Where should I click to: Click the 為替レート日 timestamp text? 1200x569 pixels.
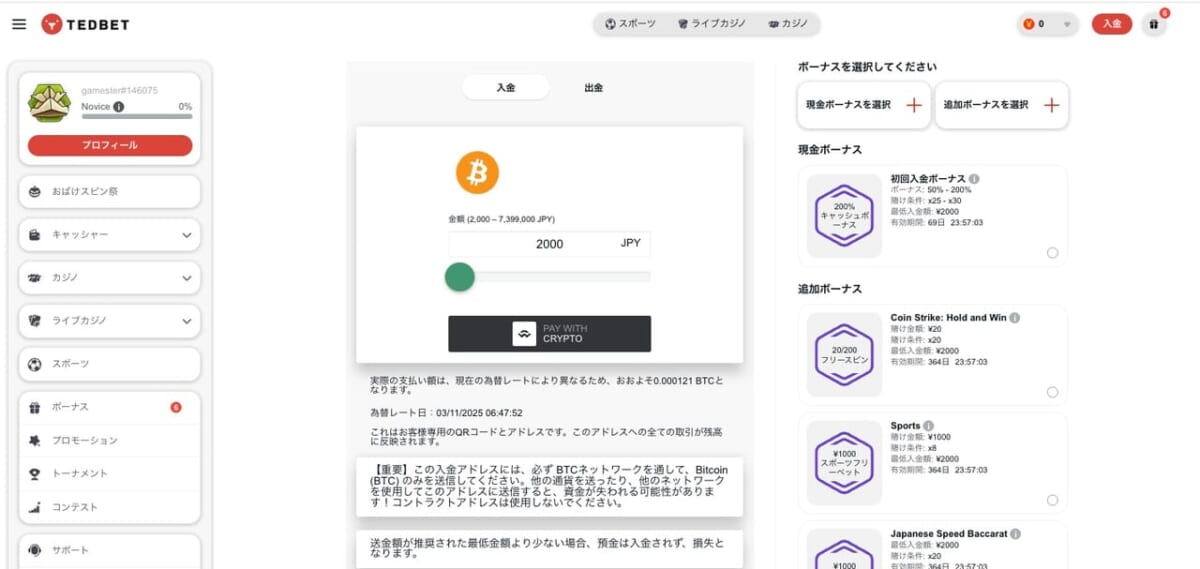point(446,412)
